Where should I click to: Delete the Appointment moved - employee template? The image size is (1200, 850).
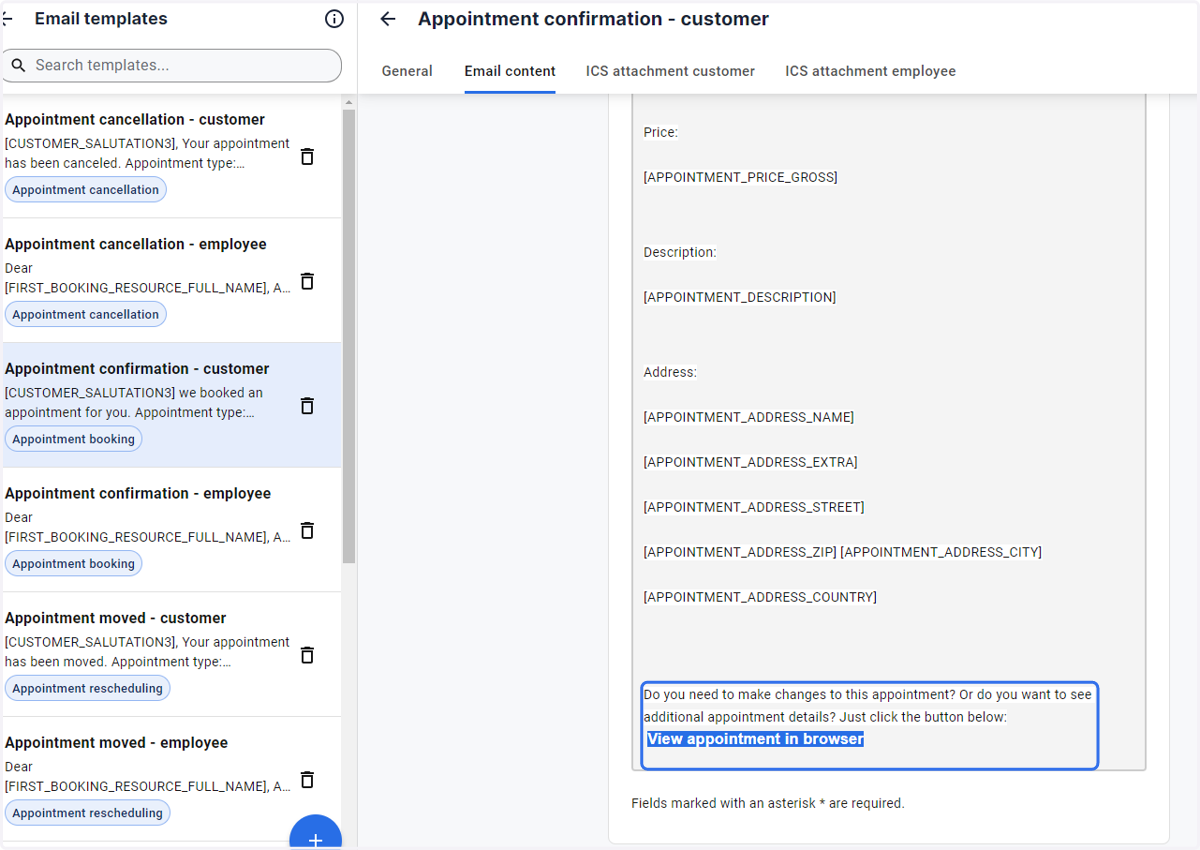308,779
